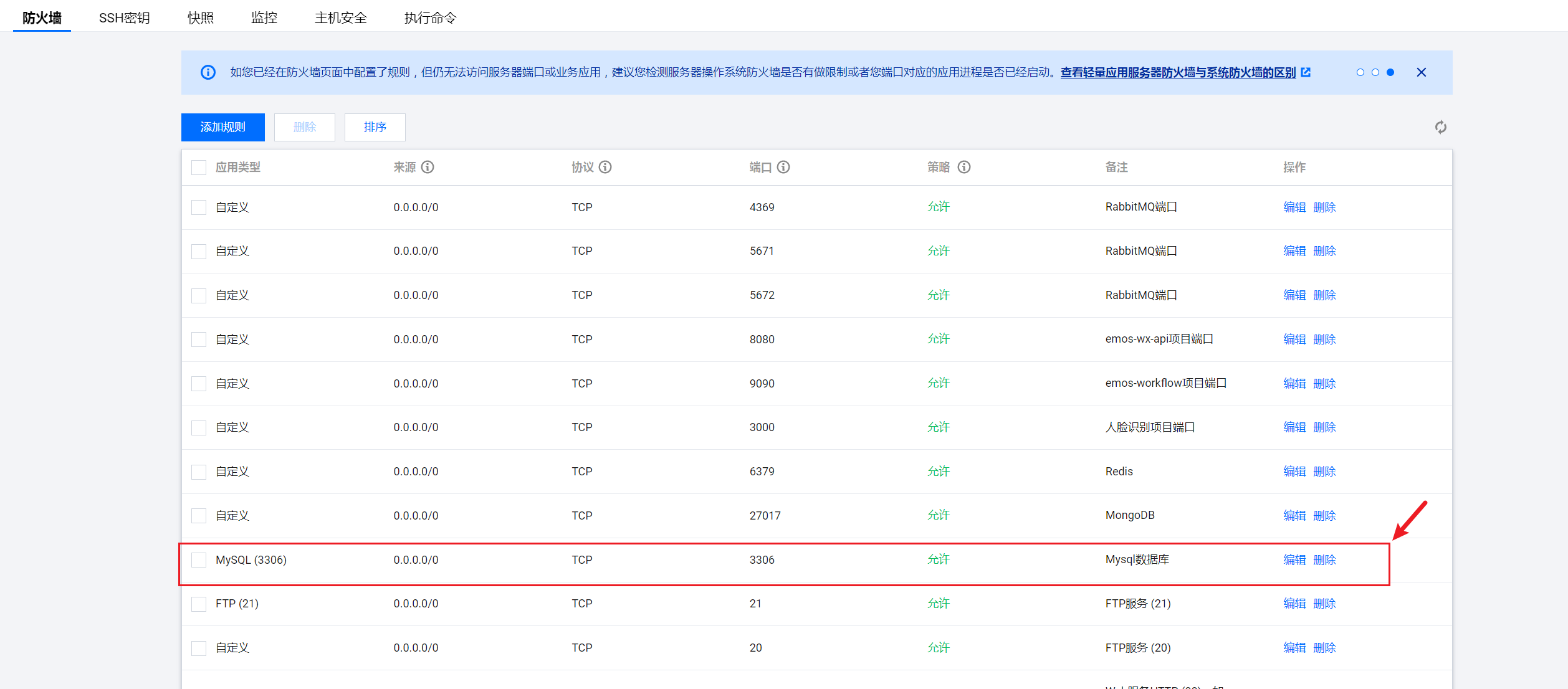Click 删除 for the MongoDB 27017 rule
Viewport: 1568px width, 689px height.
click(x=1324, y=515)
